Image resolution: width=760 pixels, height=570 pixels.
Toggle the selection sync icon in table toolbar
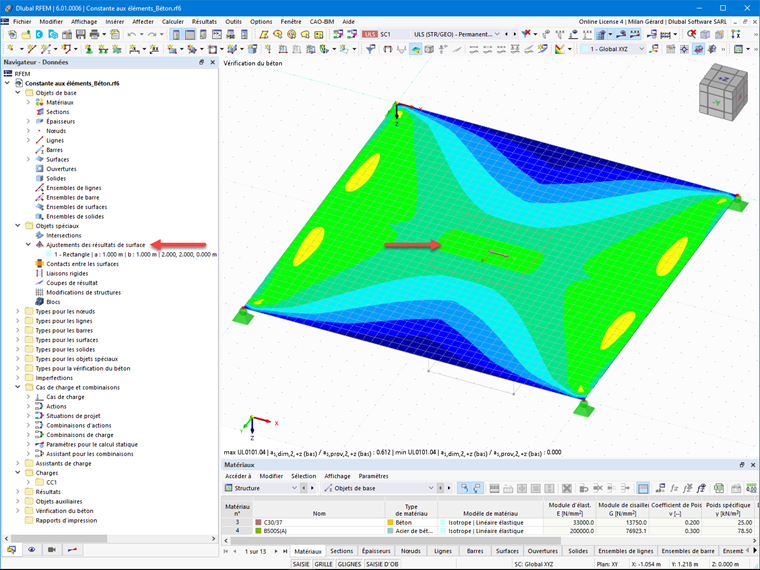[x=464, y=488]
